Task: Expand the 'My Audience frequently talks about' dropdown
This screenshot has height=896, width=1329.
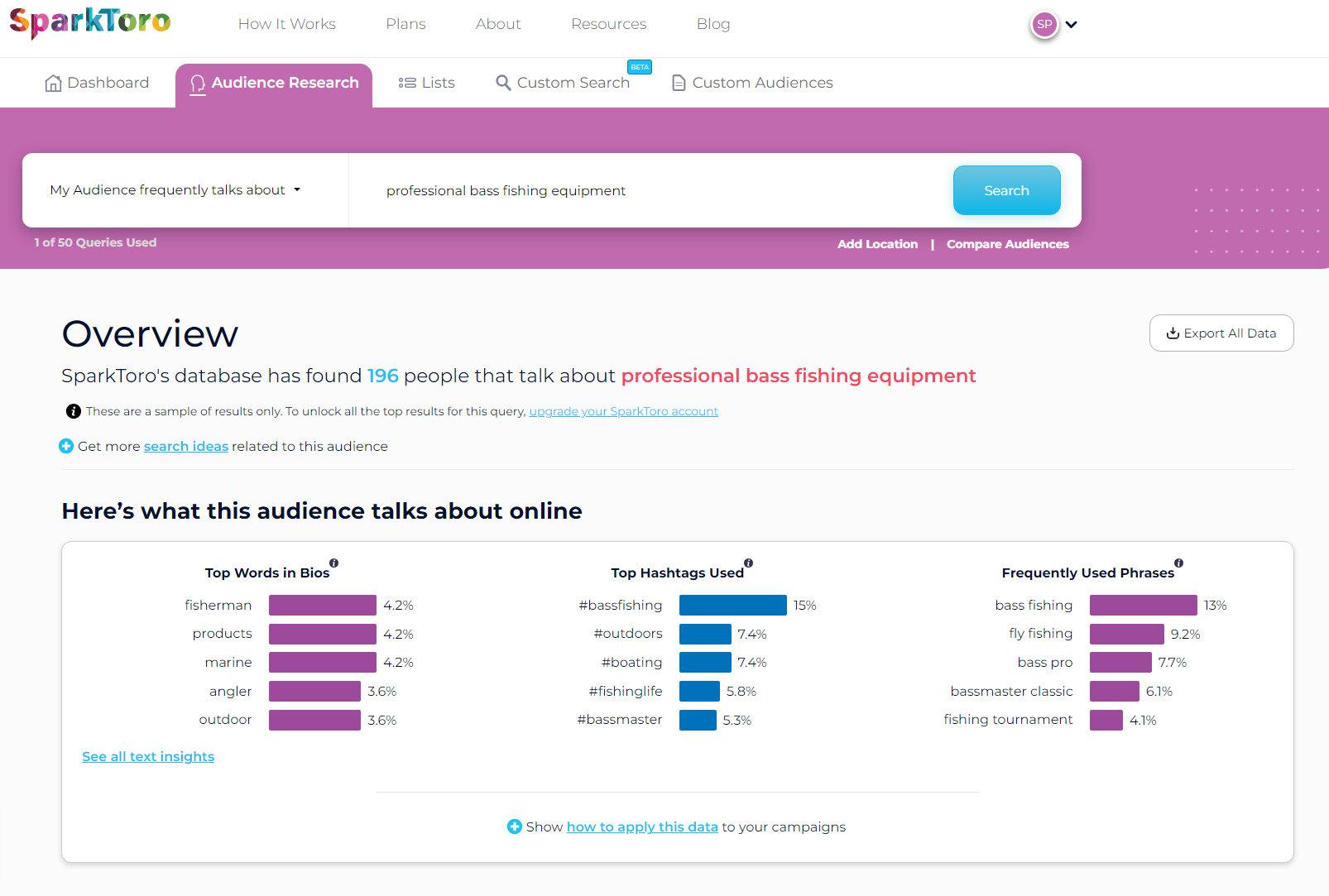Action: coord(175,190)
